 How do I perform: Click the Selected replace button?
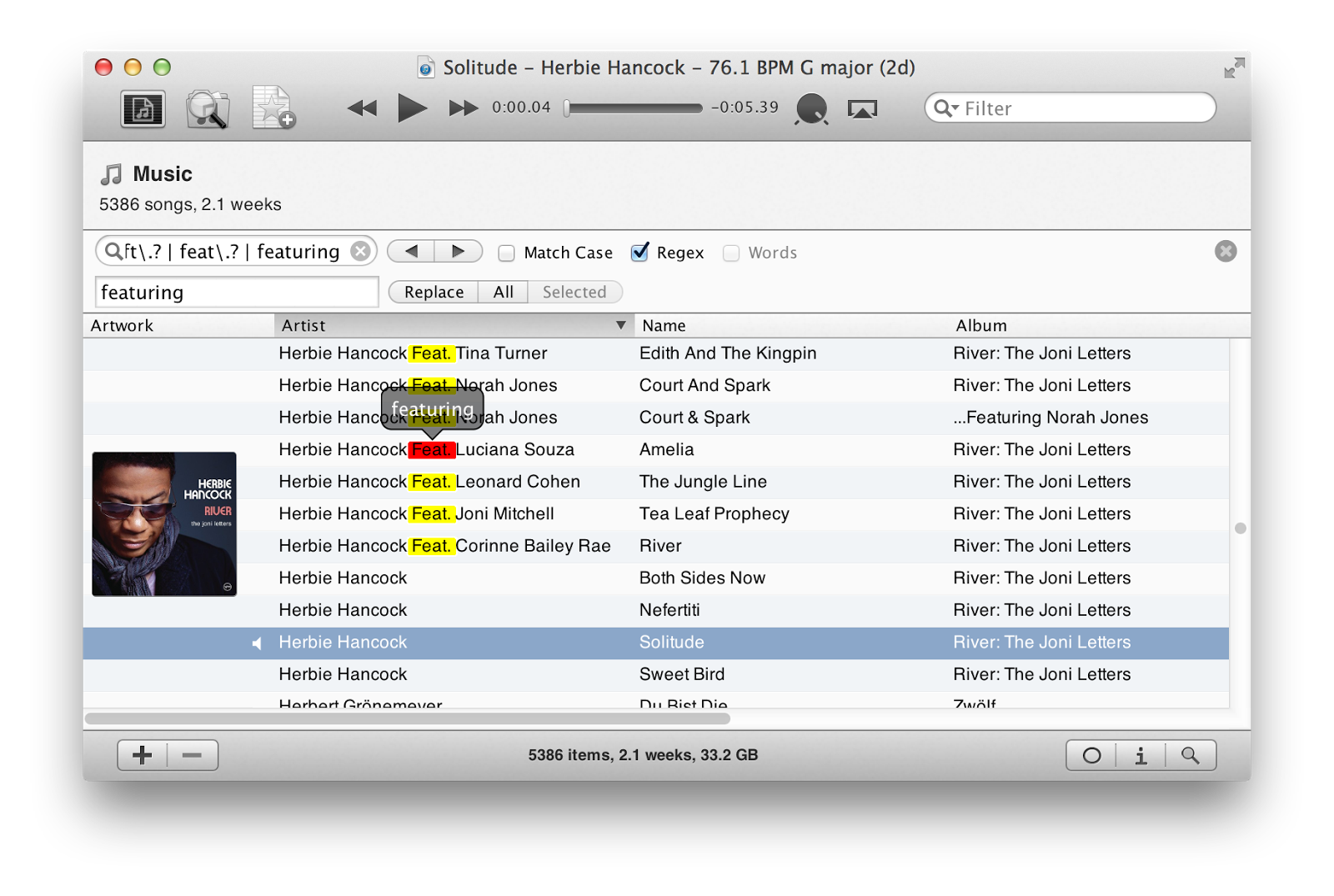tap(574, 292)
